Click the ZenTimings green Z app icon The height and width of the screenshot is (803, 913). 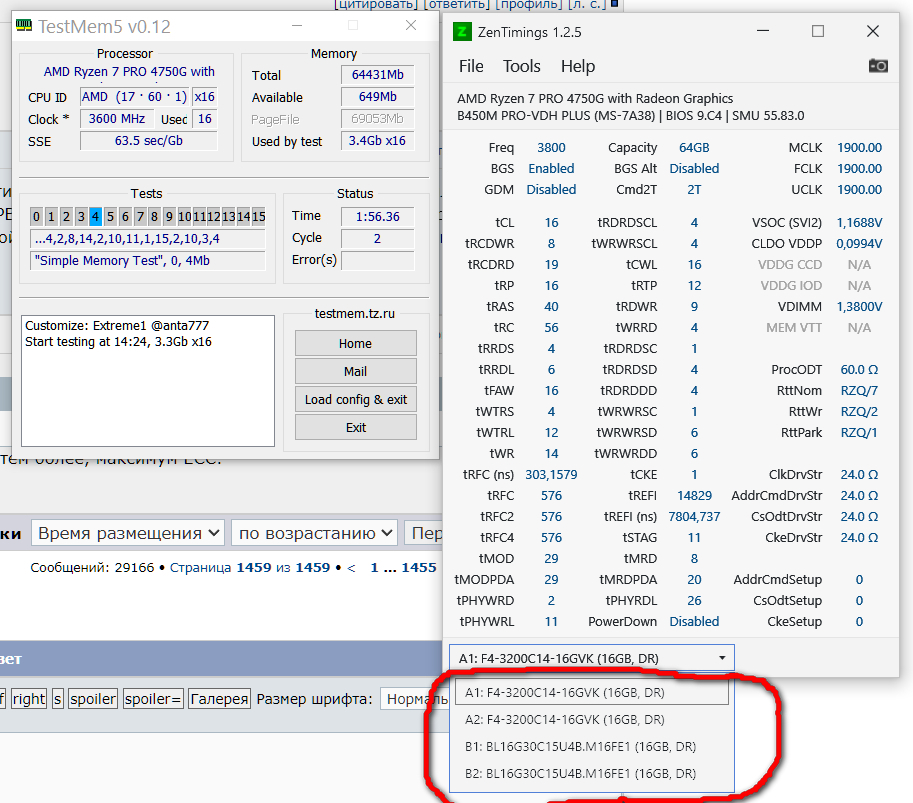pyautogui.click(x=462, y=31)
